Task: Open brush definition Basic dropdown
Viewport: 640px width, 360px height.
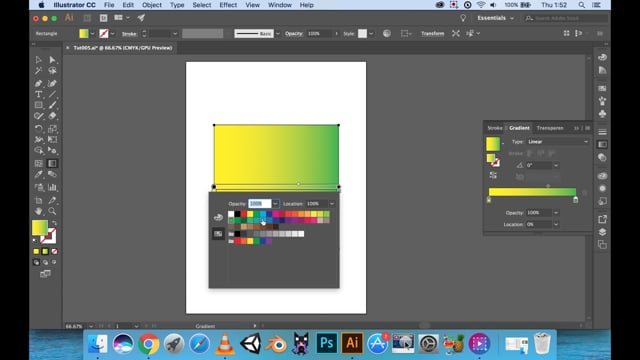Action: tap(278, 33)
